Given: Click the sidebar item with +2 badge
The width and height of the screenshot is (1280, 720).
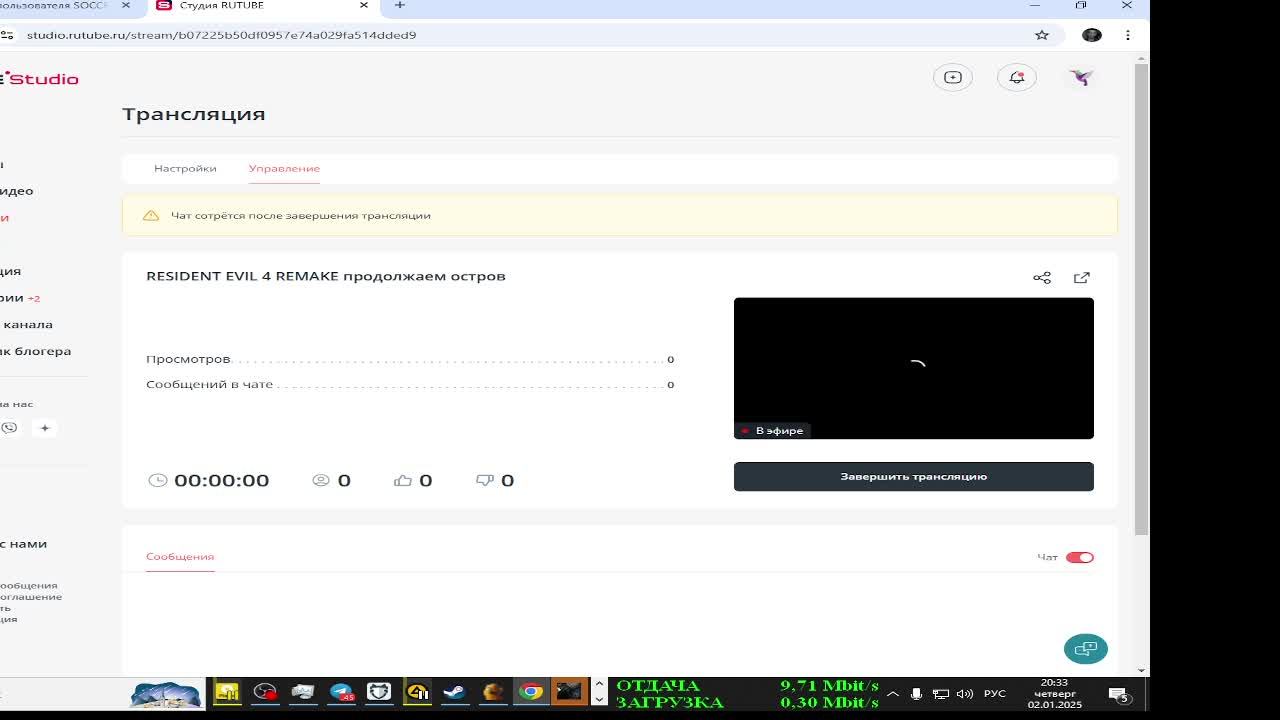Looking at the screenshot, I should [x=20, y=298].
